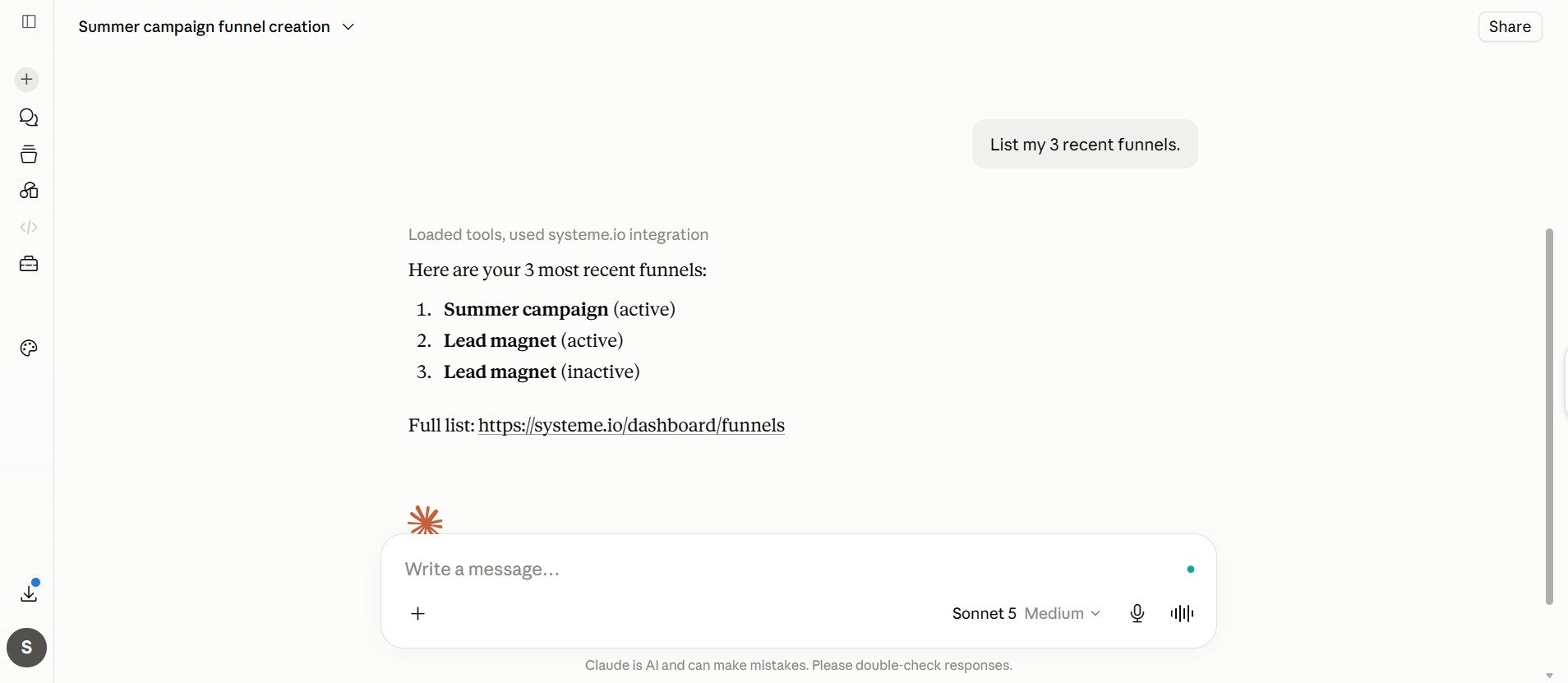Open the user avatar S menu
The height and width of the screenshot is (683, 1568).
coord(27,648)
